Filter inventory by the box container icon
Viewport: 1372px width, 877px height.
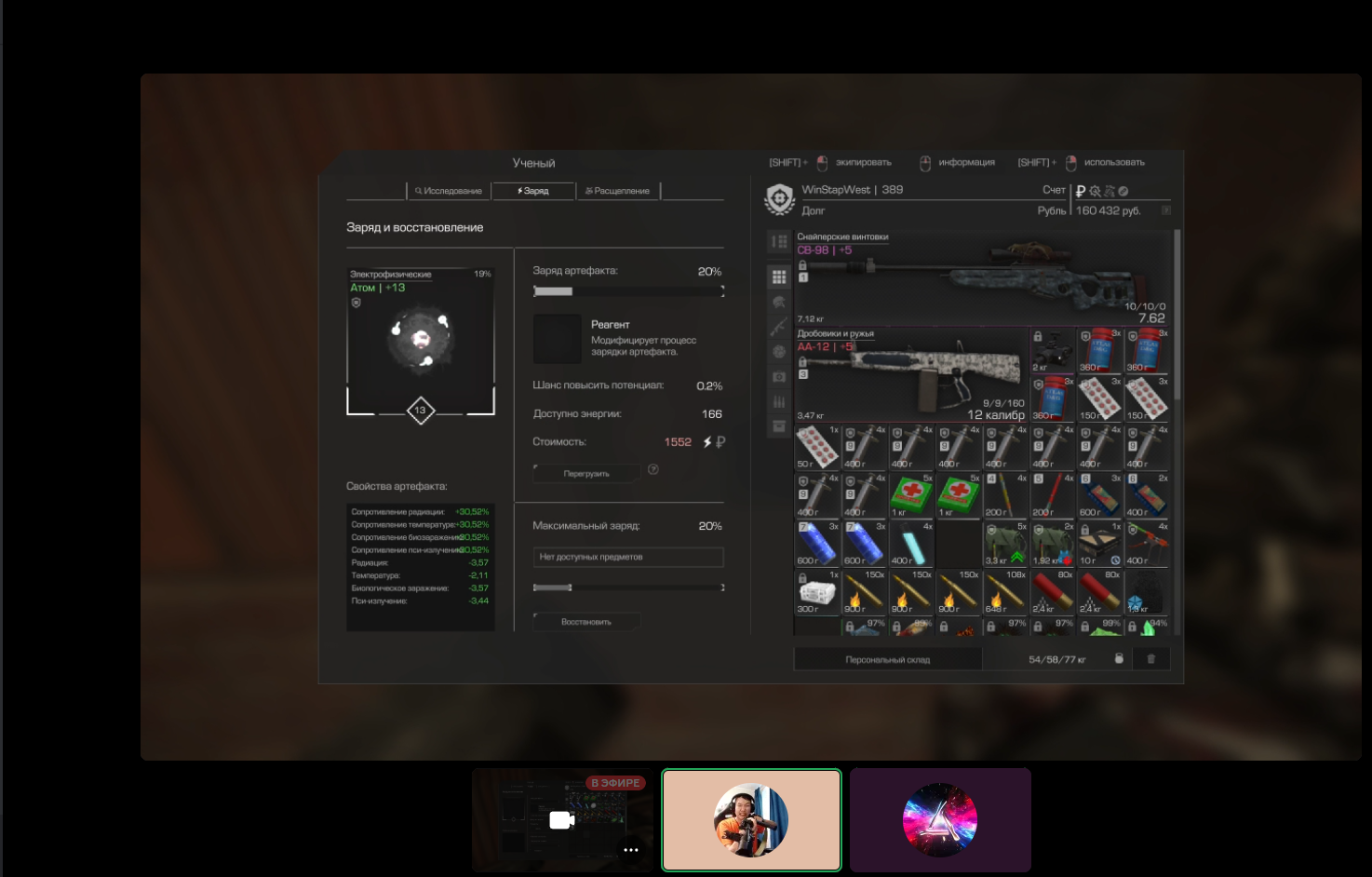779,426
